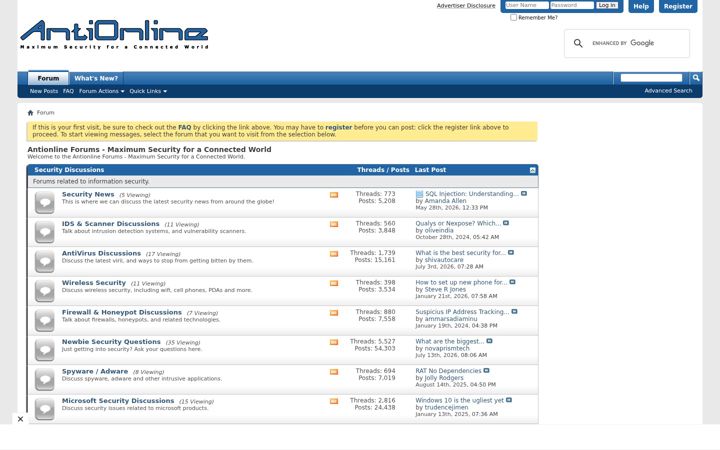
Task: Go to last post of SQL Injection thread
Action: click(523, 194)
